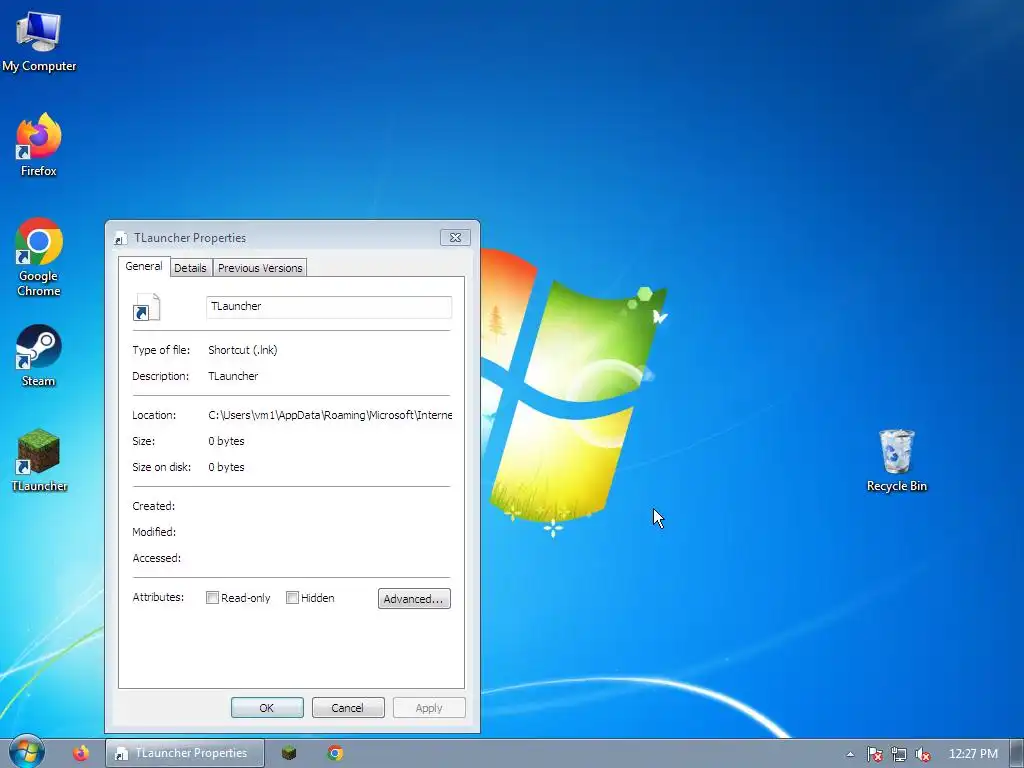Open the Windows Start orb

coord(27,752)
